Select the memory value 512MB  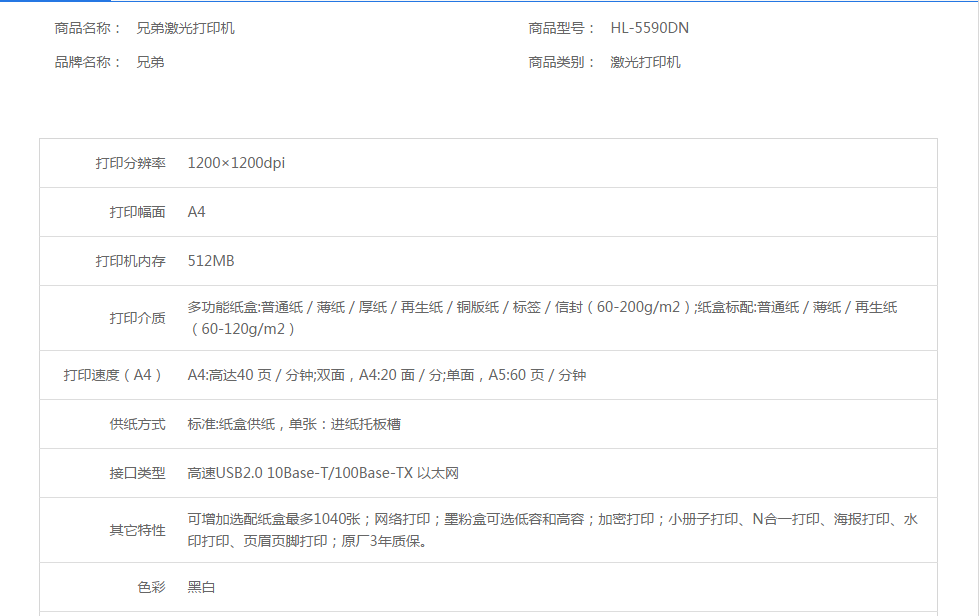point(211,261)
